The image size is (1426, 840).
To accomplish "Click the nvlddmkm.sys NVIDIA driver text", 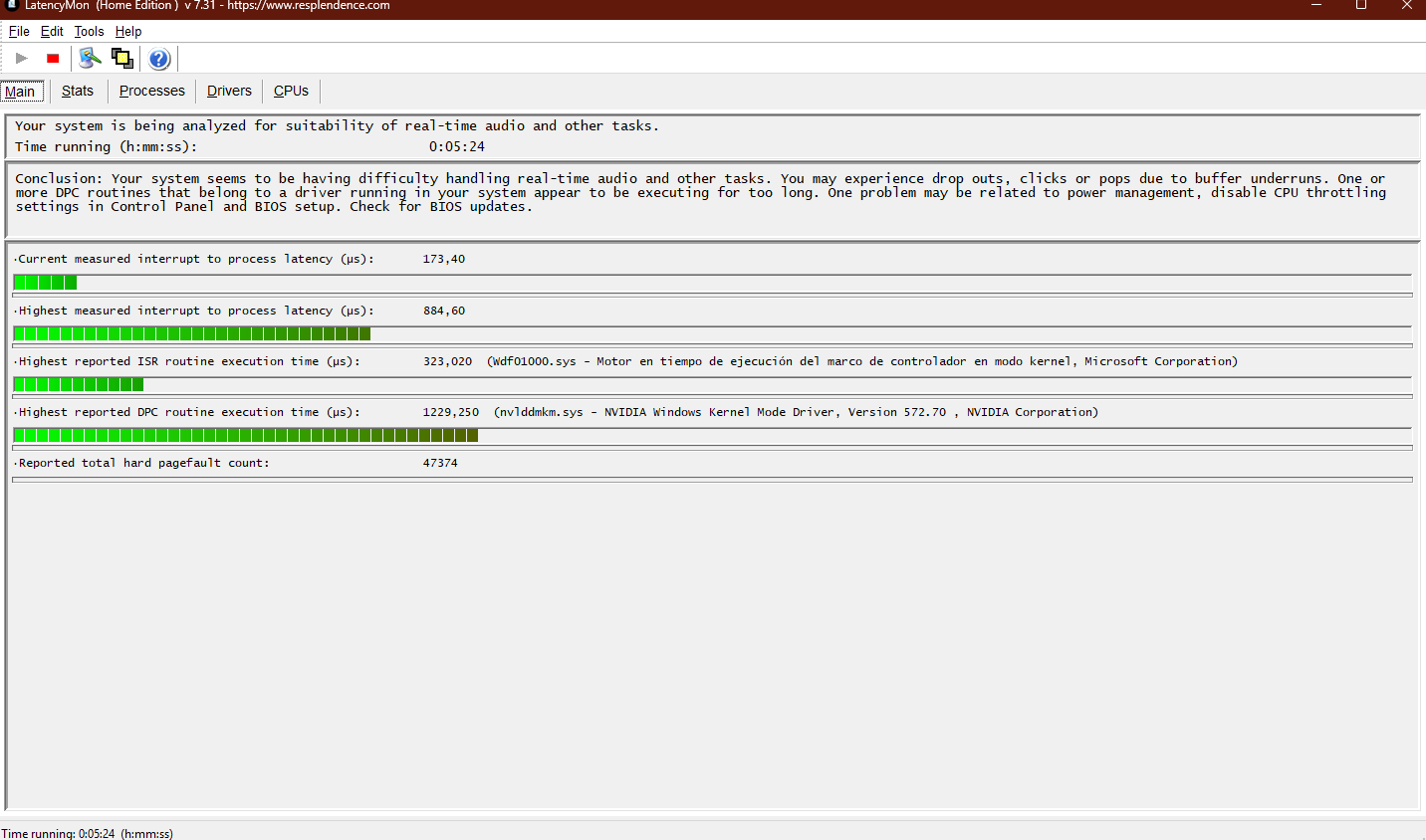I will pos(796,412).
